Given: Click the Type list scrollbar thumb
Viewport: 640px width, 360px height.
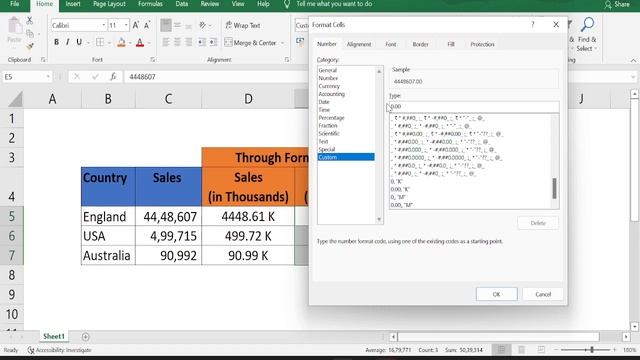Looking at the screenshot, I should click(554, 188).
